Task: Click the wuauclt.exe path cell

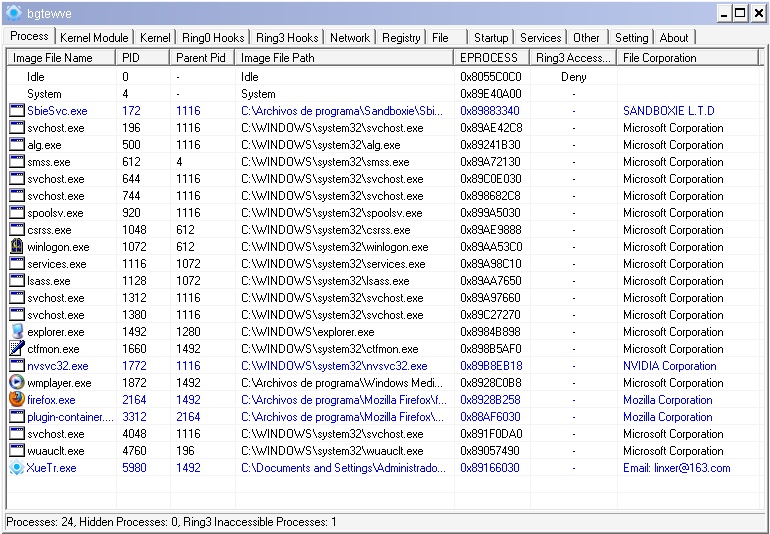Action: (x=332, y=451)
